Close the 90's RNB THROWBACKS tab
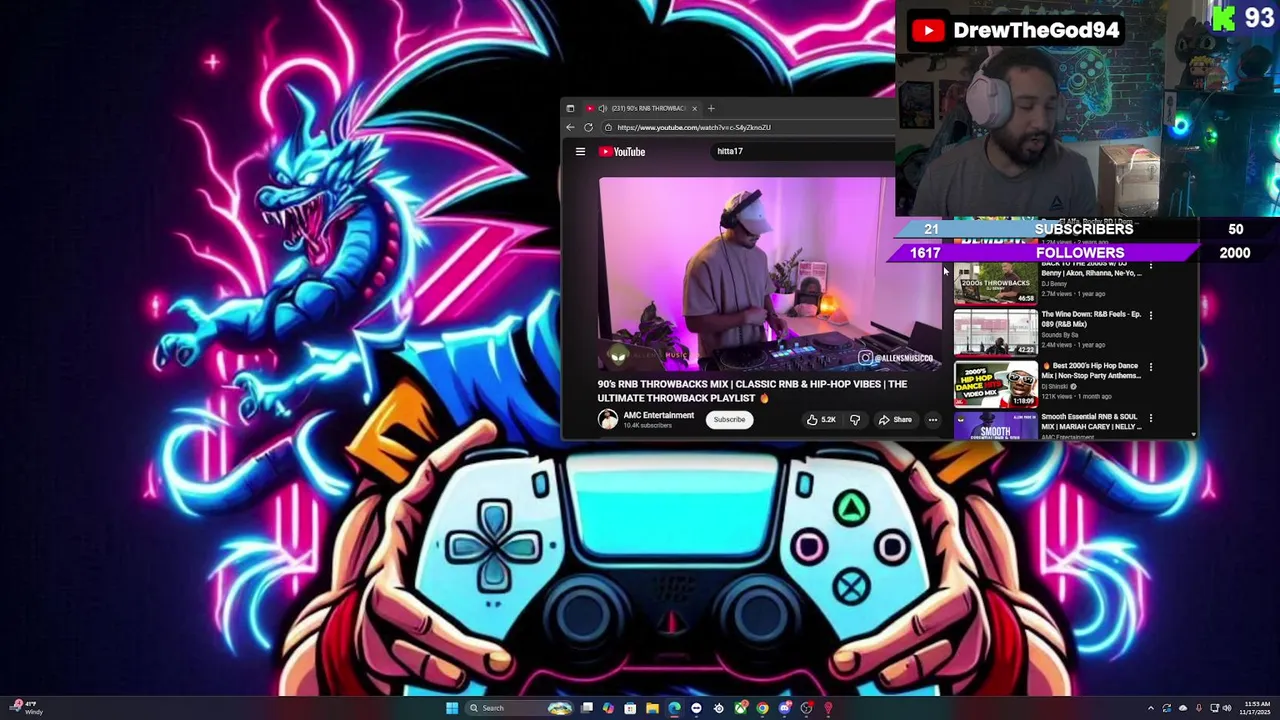 click(694, 108)
